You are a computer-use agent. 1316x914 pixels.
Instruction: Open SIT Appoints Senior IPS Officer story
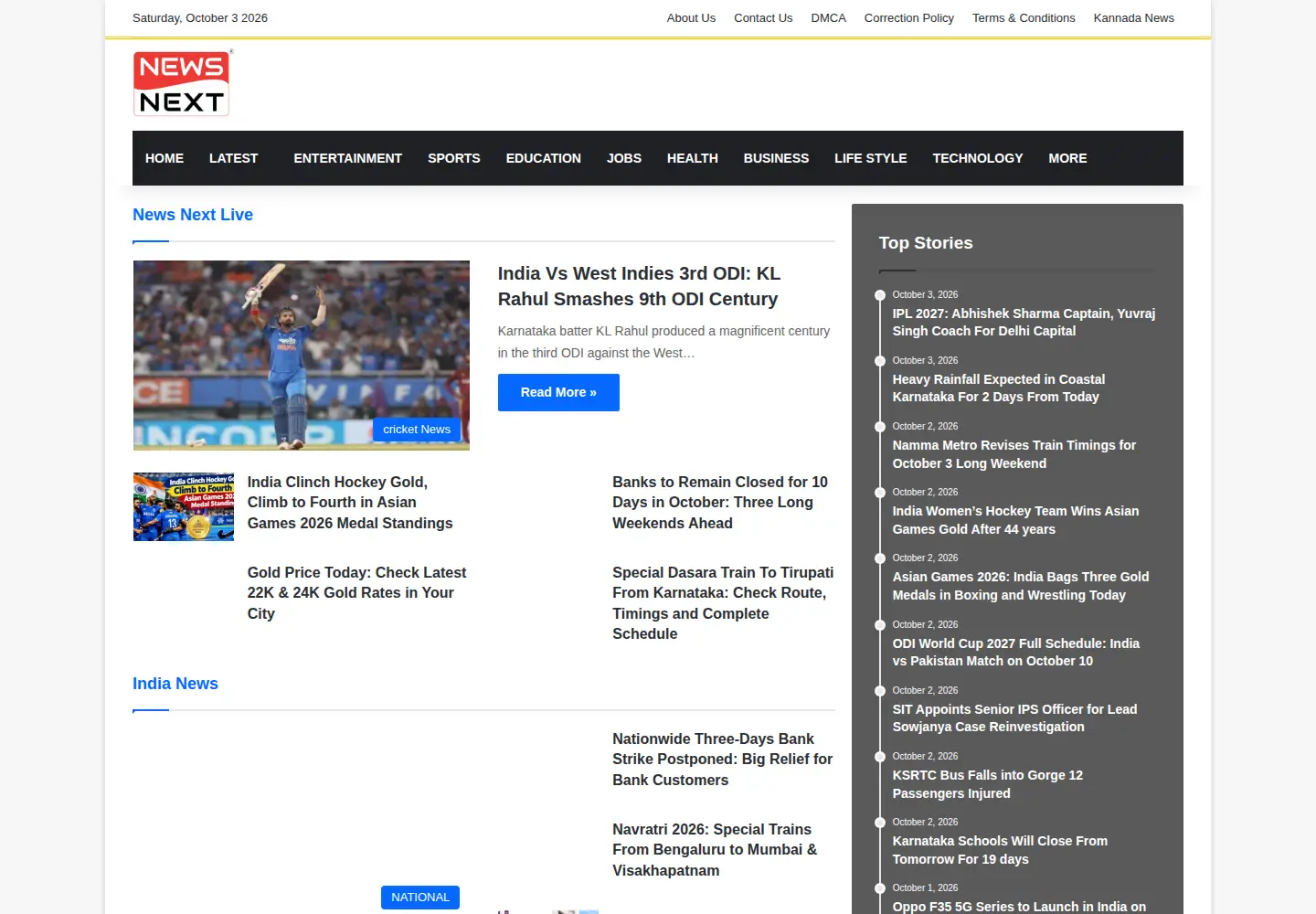(x=1014, y=717)
